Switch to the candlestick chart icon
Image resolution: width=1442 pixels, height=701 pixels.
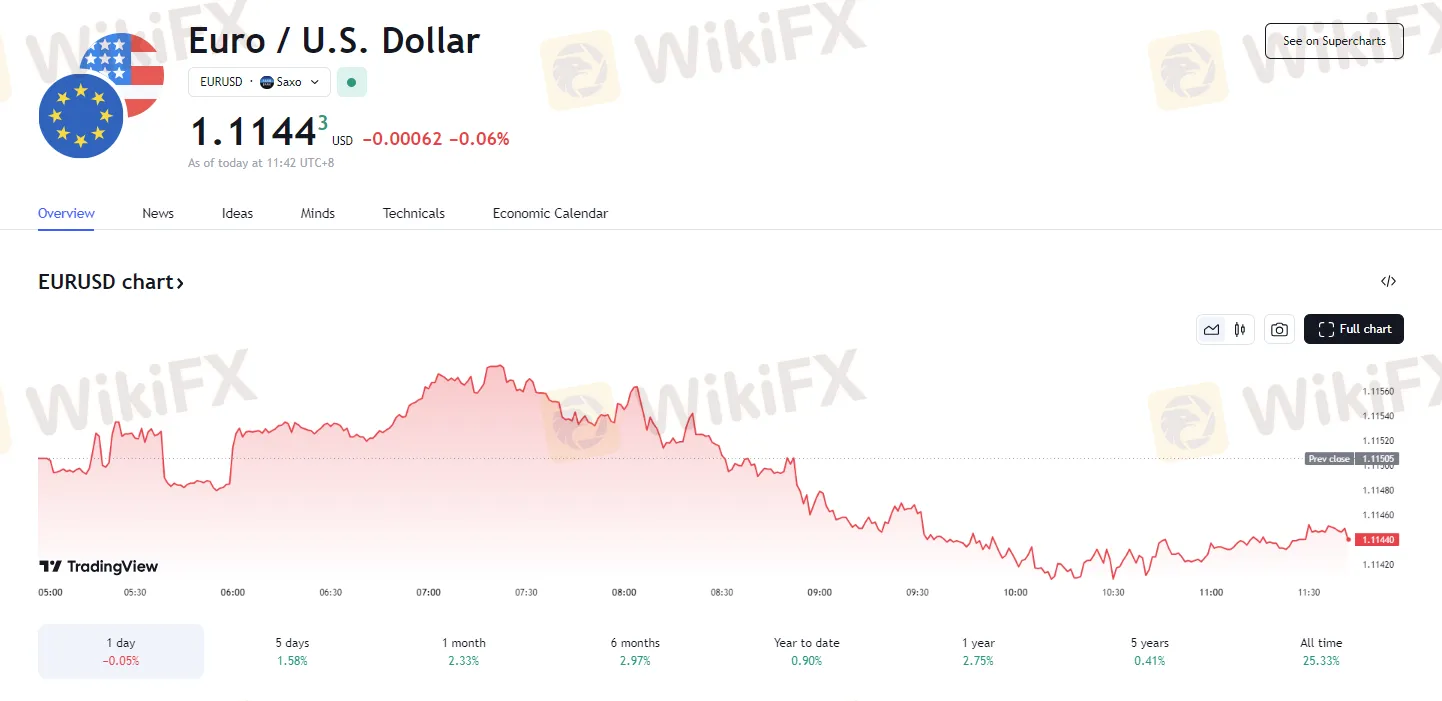[1240, 329]
